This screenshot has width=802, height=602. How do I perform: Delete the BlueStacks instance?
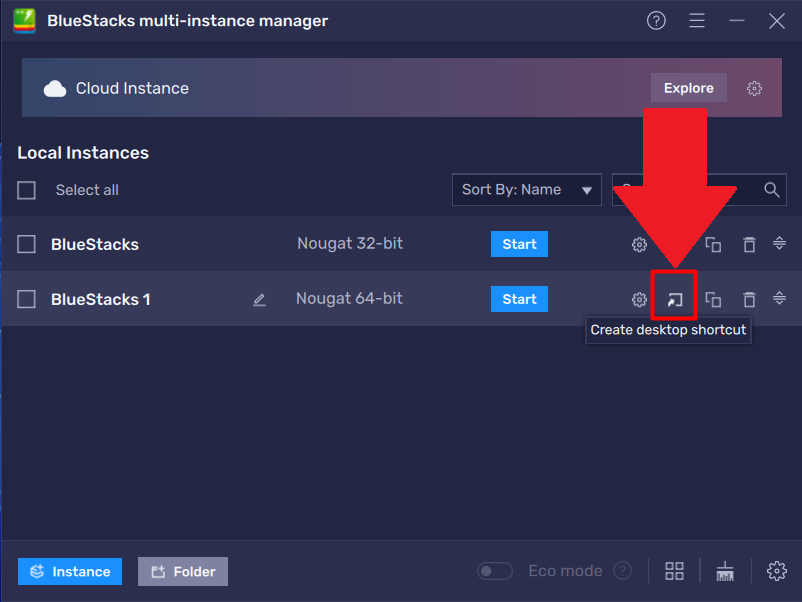point(749,244)
